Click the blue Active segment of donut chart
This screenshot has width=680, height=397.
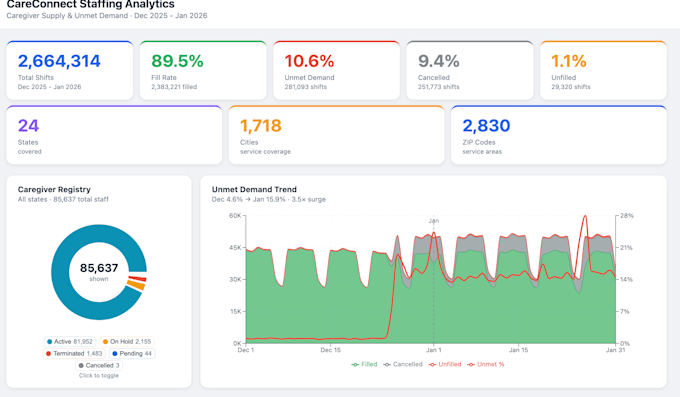[x=61, y=272]
